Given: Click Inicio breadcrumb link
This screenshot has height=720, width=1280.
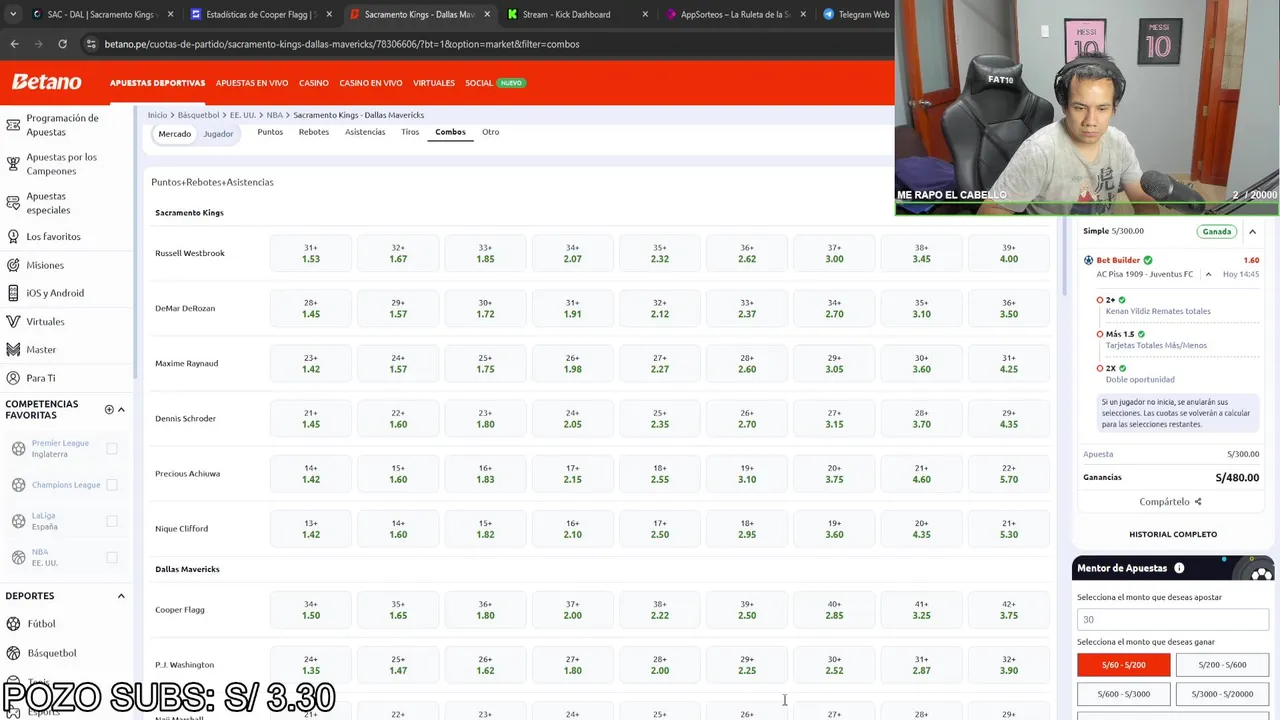Looking at the screenshot, I should tap(157, 115).
